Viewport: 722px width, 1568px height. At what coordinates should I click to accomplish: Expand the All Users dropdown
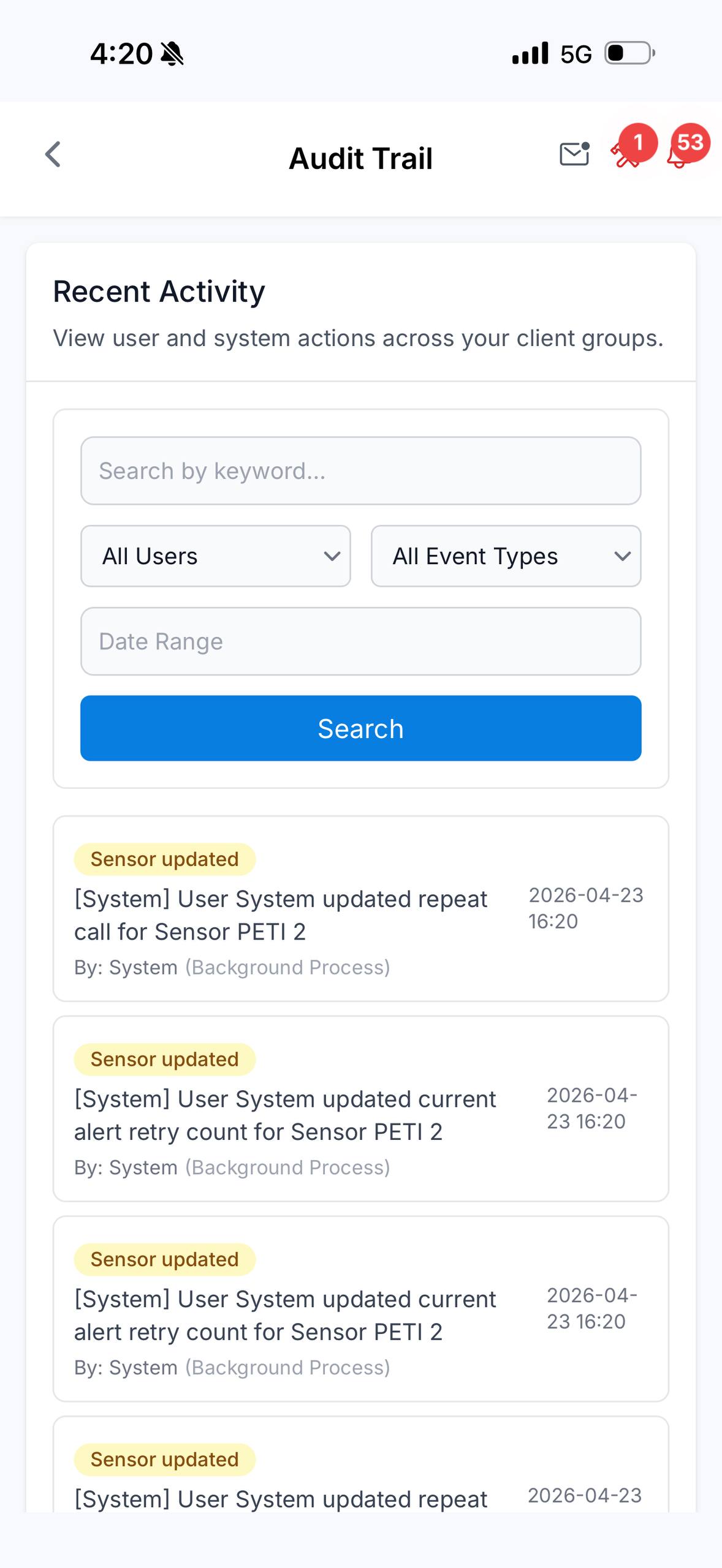216,556
